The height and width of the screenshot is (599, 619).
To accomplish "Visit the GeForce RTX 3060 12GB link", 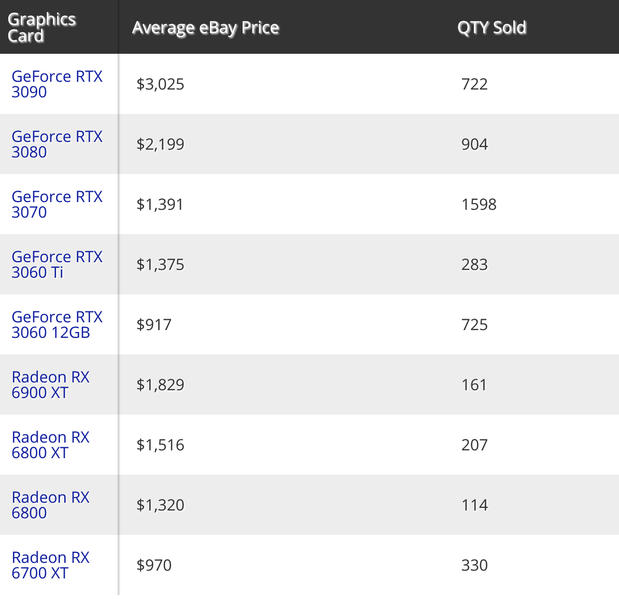I will click(56, 324).
